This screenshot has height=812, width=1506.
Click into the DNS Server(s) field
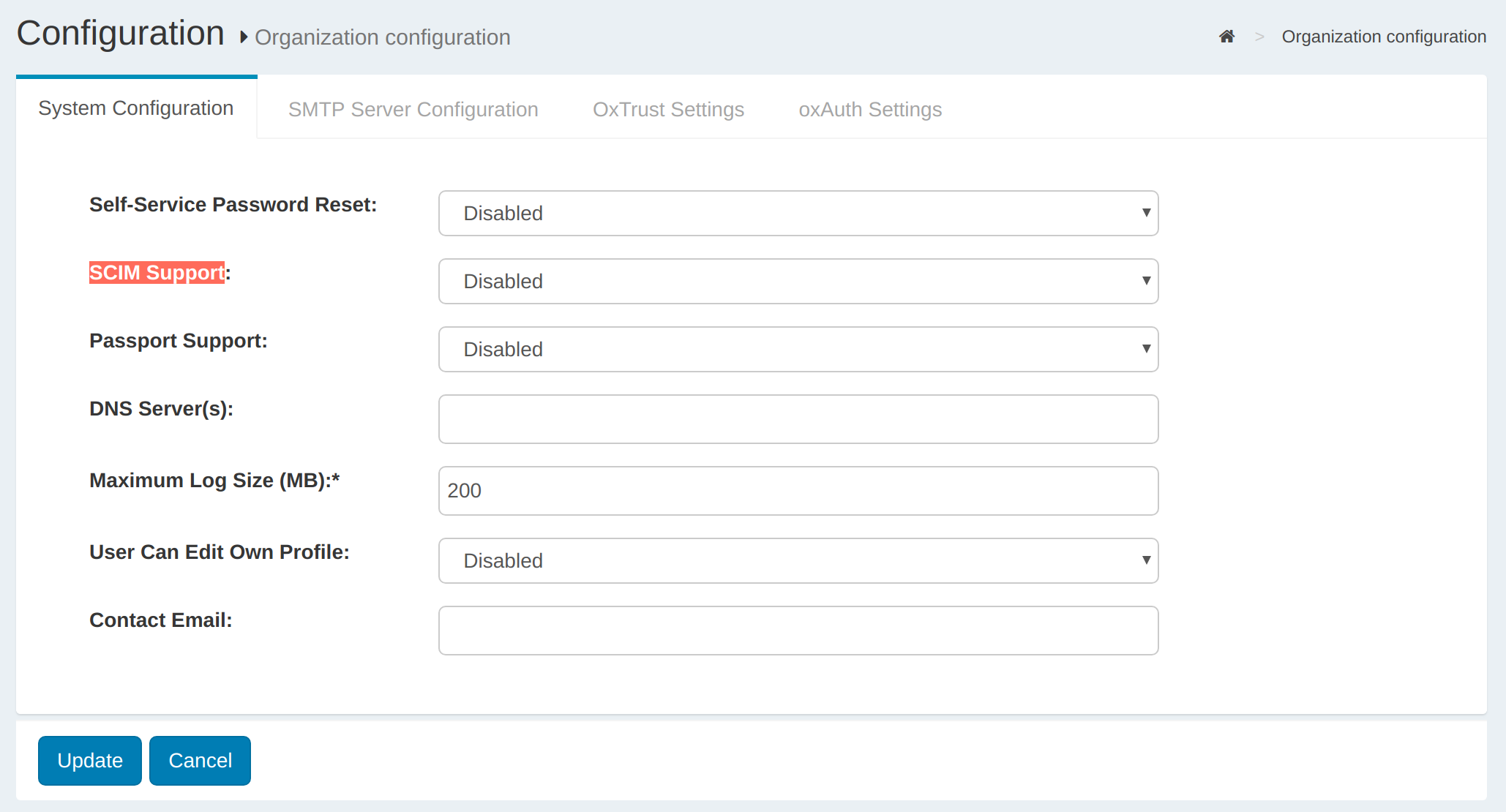(798, 419)
